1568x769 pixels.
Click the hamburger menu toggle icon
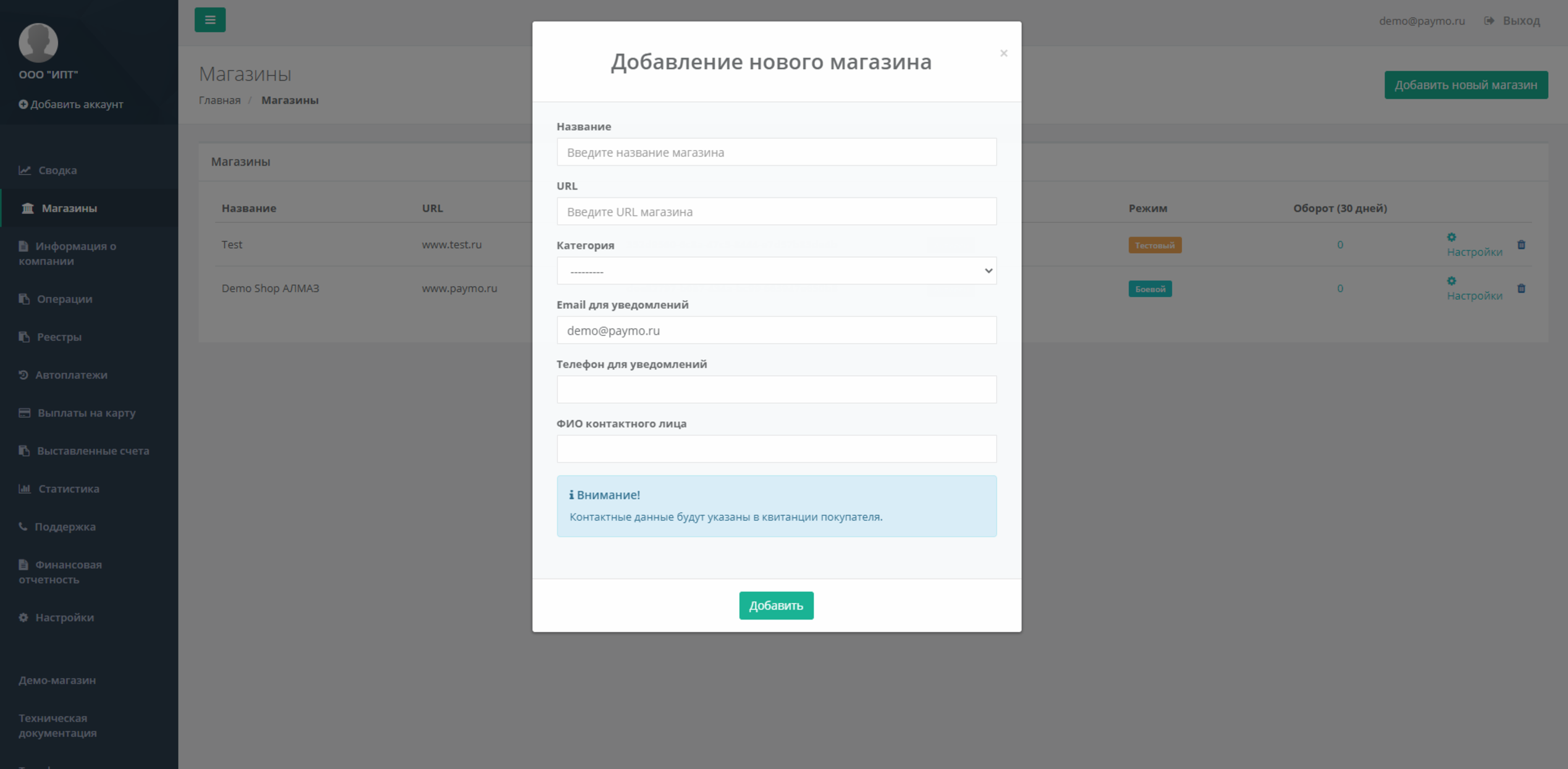[x=209, y=20]
